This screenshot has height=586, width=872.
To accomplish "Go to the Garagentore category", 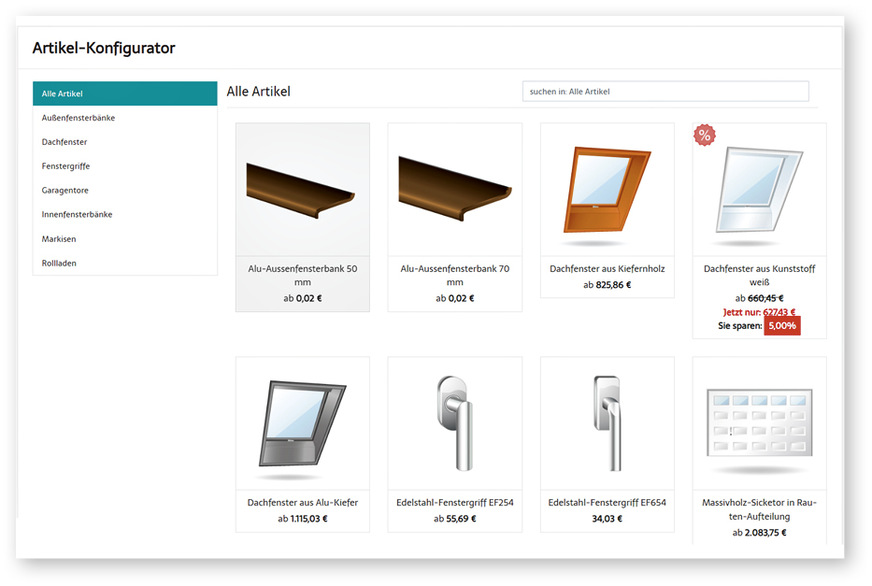I will [124, 190].
